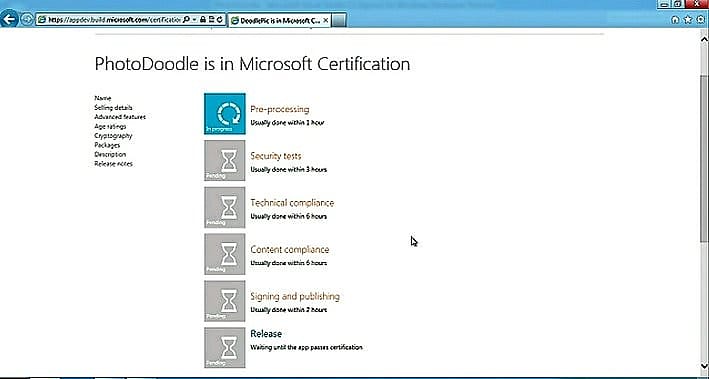Image resolution: width=709 pixels, height=379 pixels.
Task: Click the scrollbar down arrow
Action: [x=704, y=365]
